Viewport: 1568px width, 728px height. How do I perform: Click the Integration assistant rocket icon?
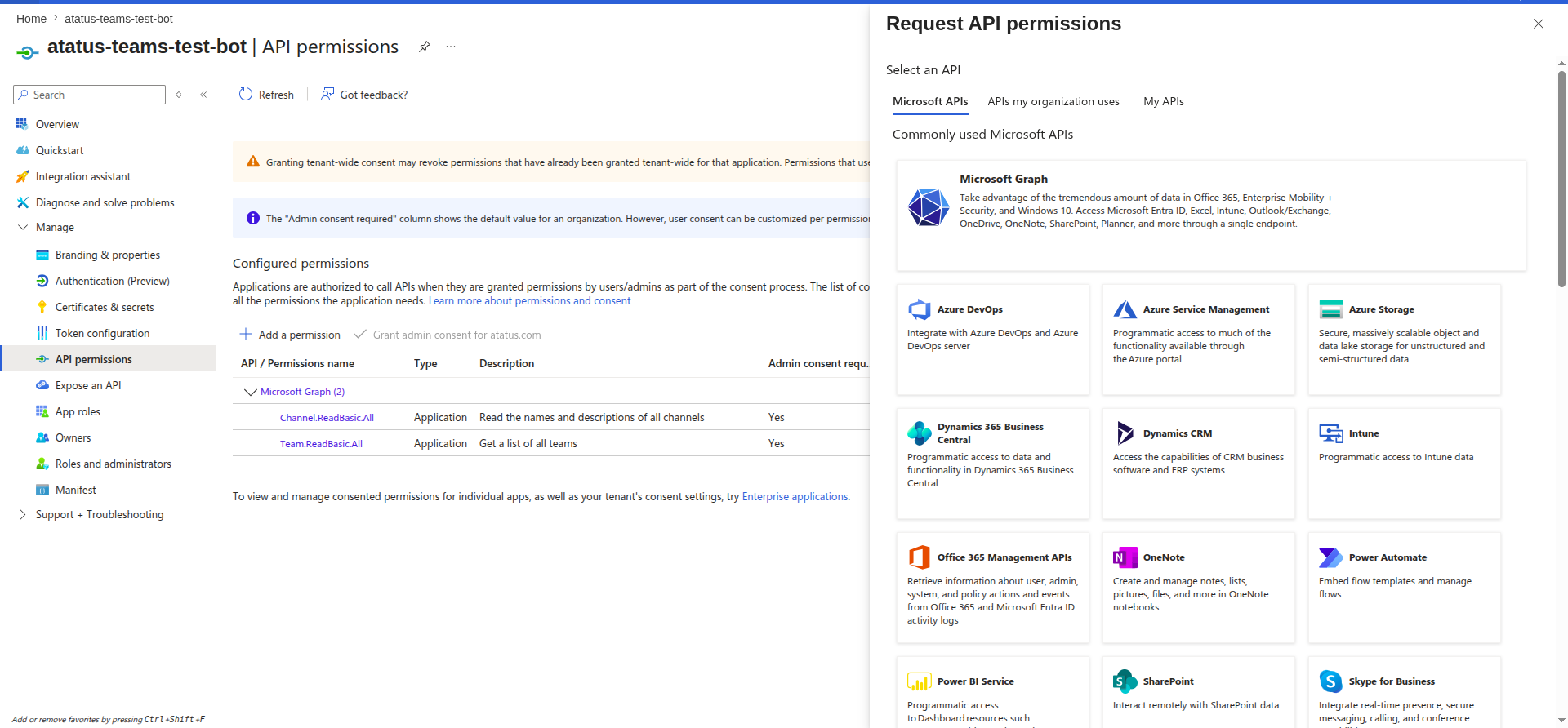point(22,176)
